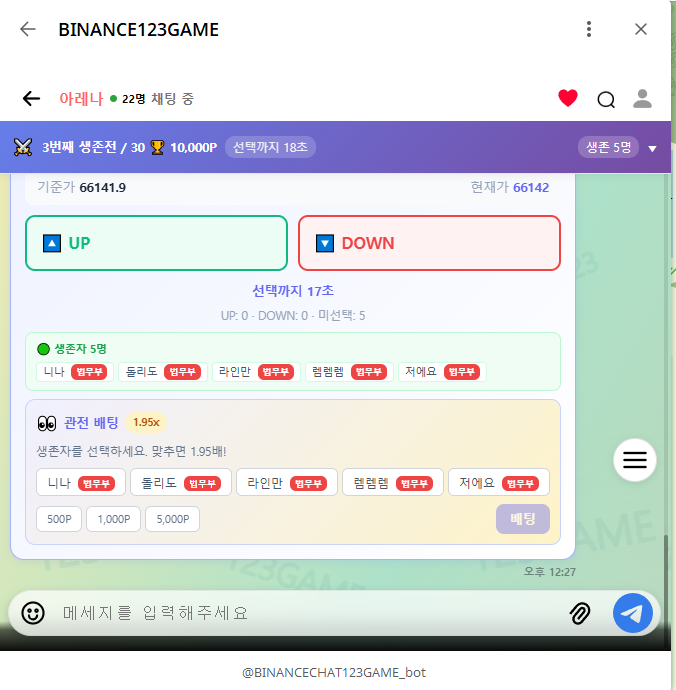Choose the green UP option

[156, 243]
